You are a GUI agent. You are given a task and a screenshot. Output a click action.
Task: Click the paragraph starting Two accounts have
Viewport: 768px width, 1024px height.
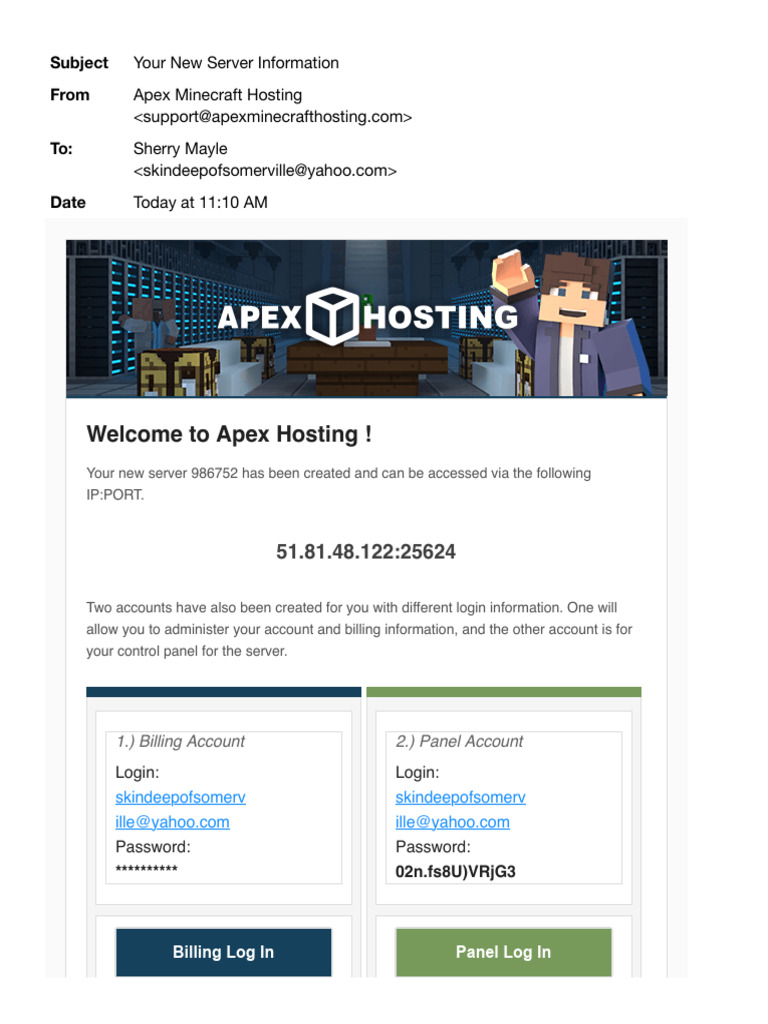pyautogui.click(x=359, y=630)
